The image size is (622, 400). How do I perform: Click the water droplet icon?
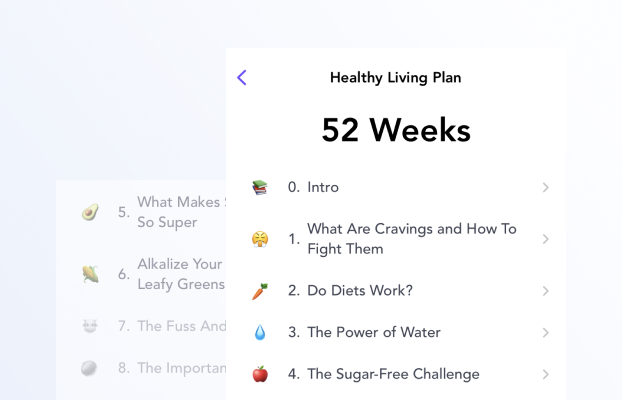260,333
